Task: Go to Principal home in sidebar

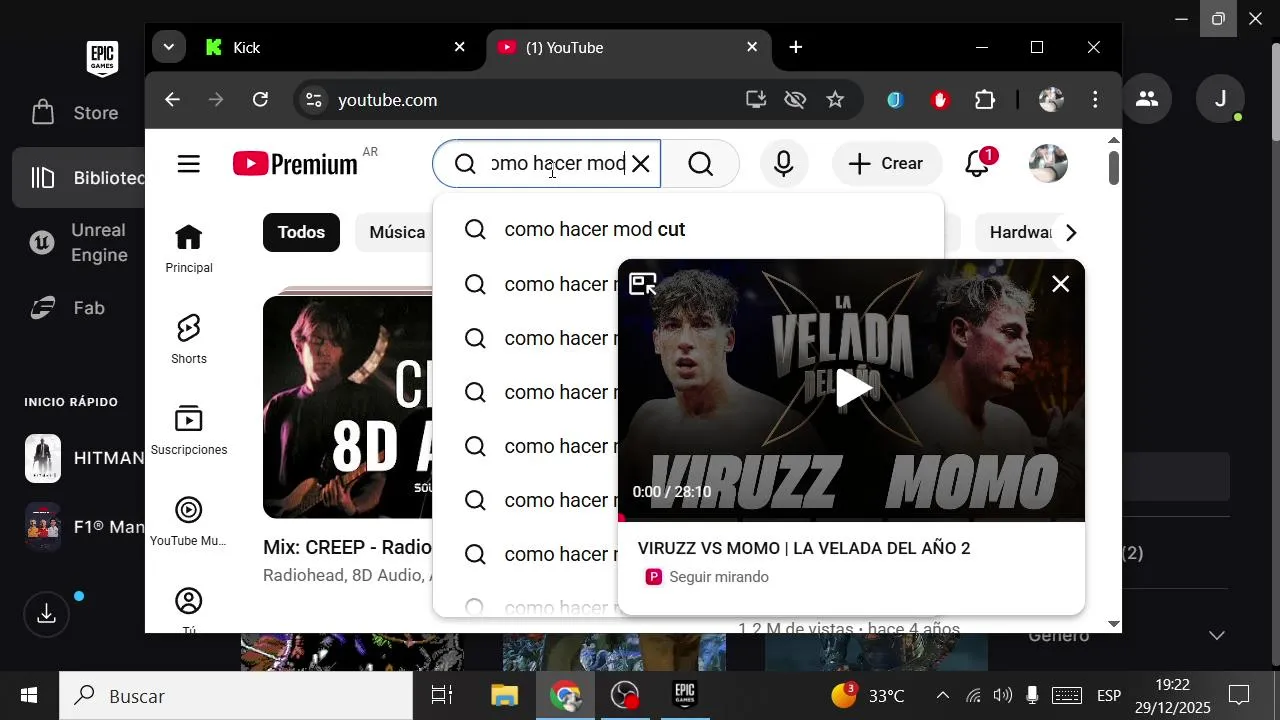Action: coord(189,249)
